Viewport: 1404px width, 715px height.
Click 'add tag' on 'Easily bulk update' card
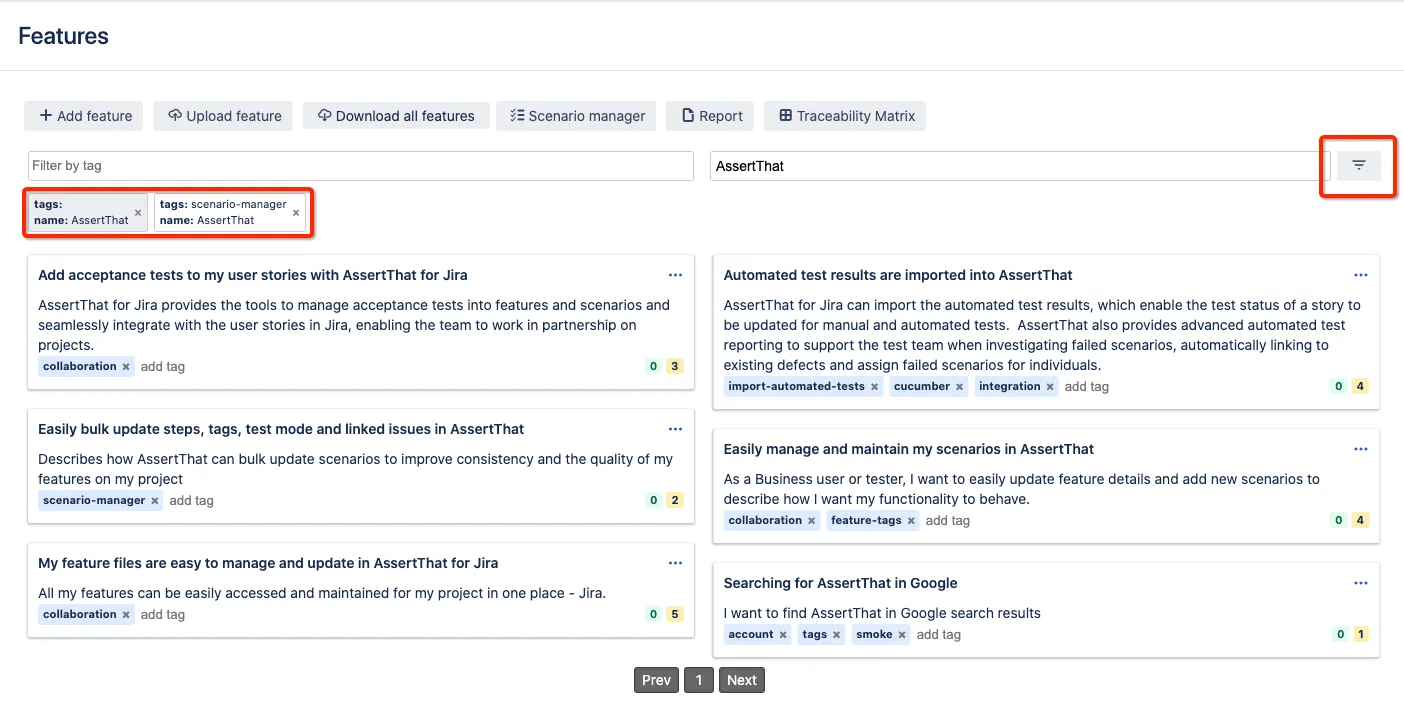click(191, 501)
